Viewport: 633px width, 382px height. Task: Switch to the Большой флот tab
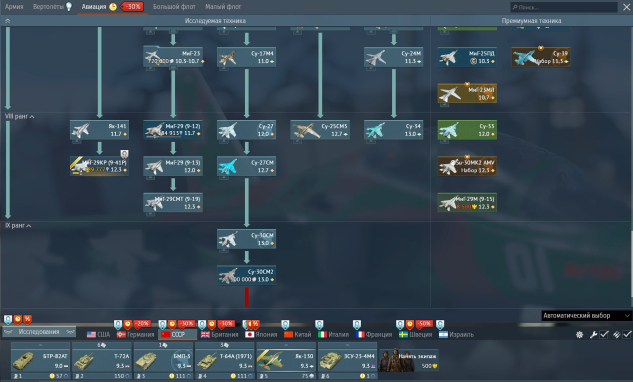pyautogui.click(x=174, y=6)
